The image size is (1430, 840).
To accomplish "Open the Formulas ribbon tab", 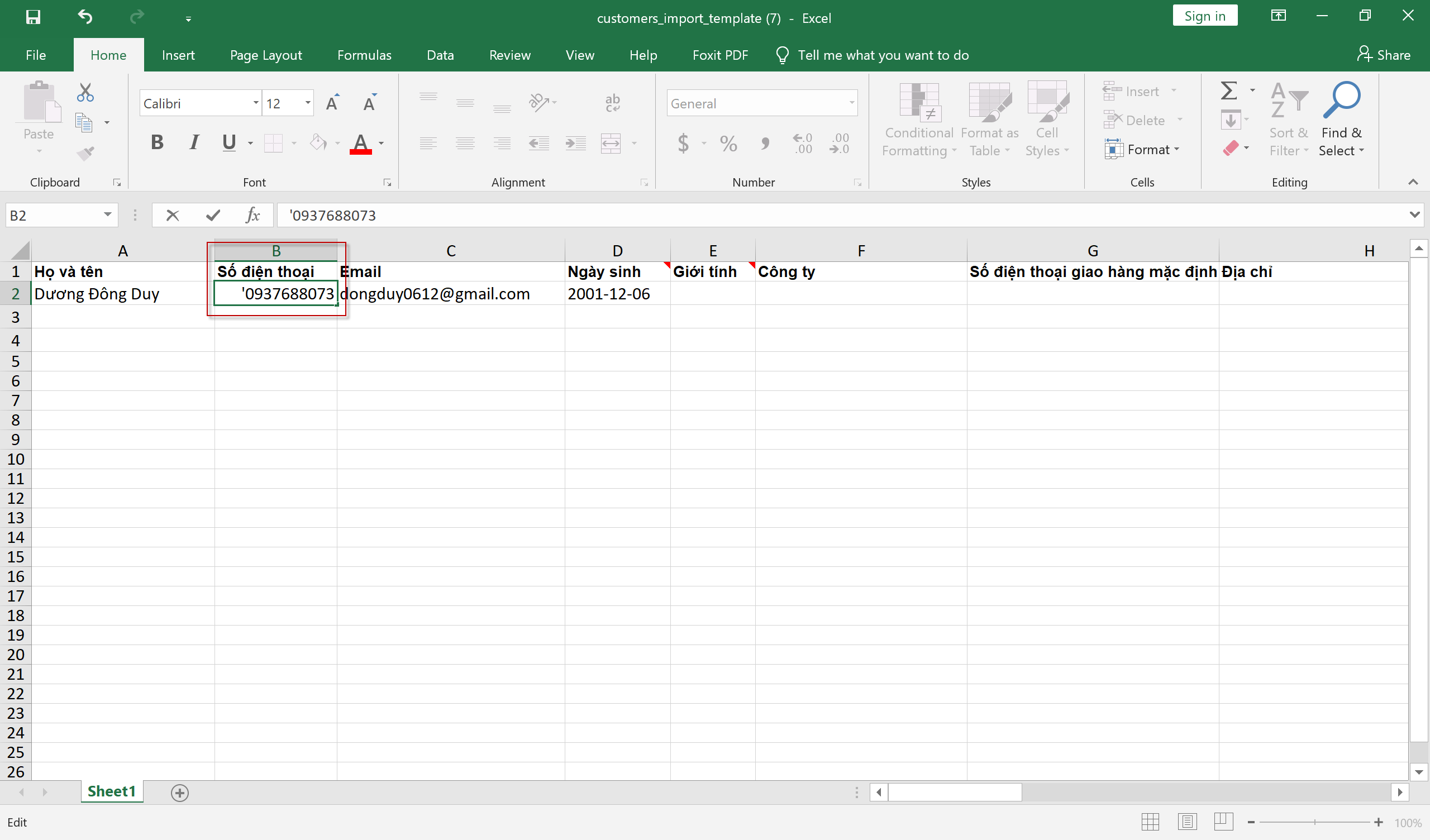I will [364, 55].
